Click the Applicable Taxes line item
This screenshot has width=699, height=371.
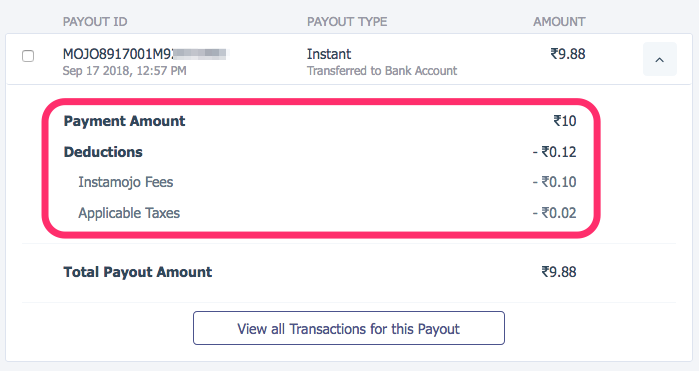pyautogui.click(x=129, y=213)
